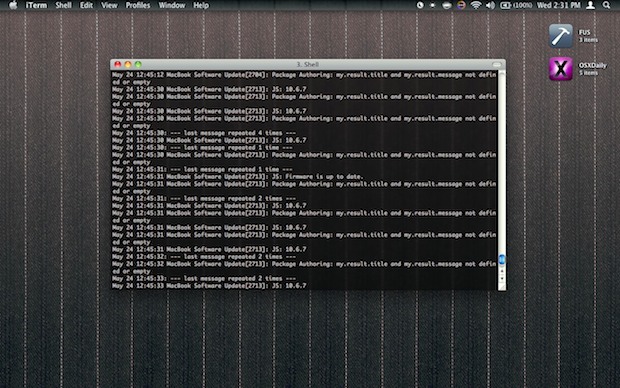Click the 3. Shell window title
Screen dimensions: 620x388
[x=308, y=64]
